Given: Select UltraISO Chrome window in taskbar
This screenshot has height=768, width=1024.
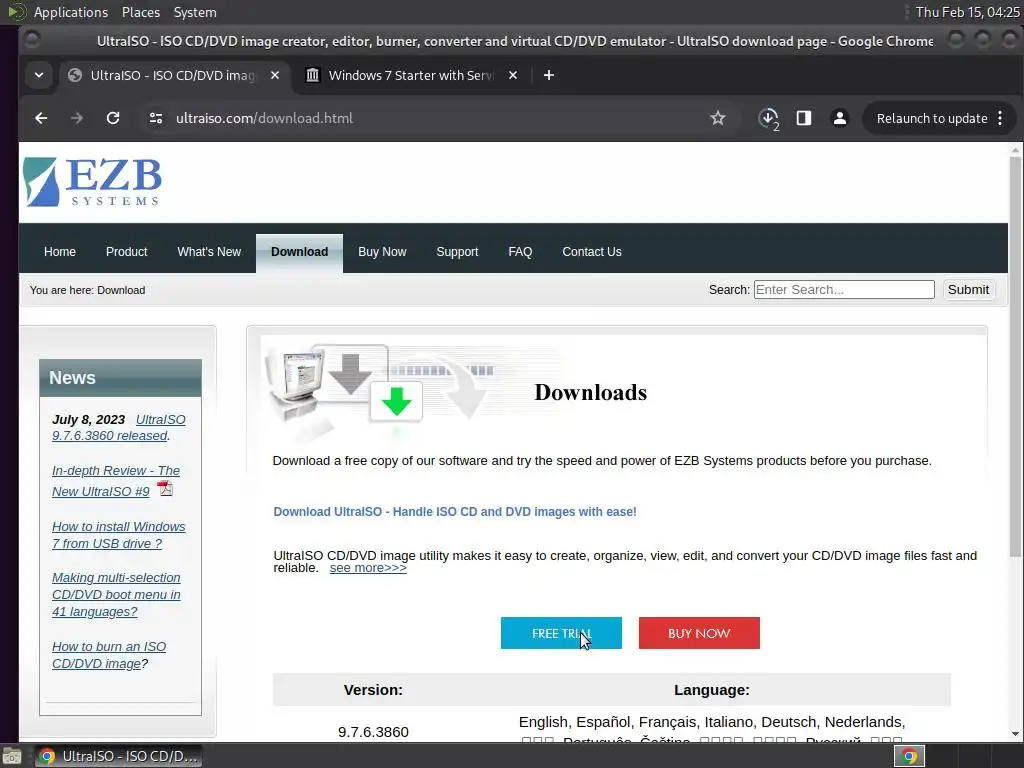Looking at the screenshot, I should click(118, 756).
